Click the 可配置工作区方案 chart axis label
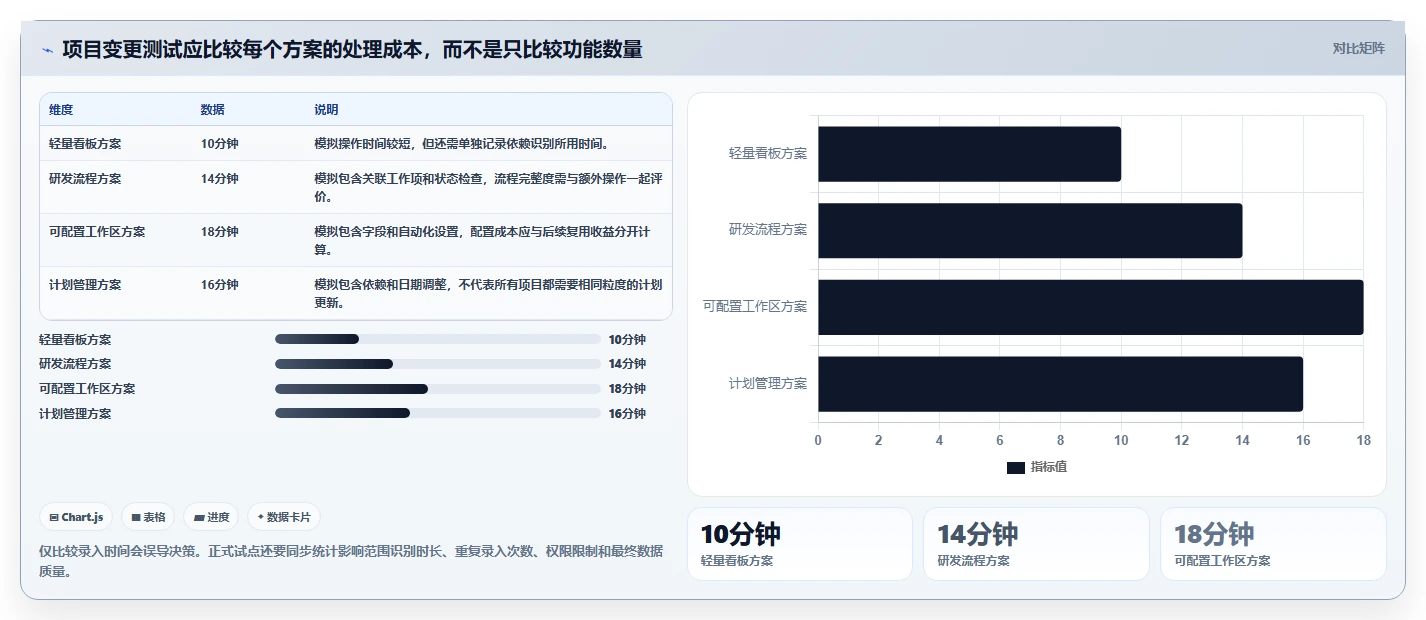This screenshot has height=620, width=1426. pyautogui.click(x=755, y=307)
